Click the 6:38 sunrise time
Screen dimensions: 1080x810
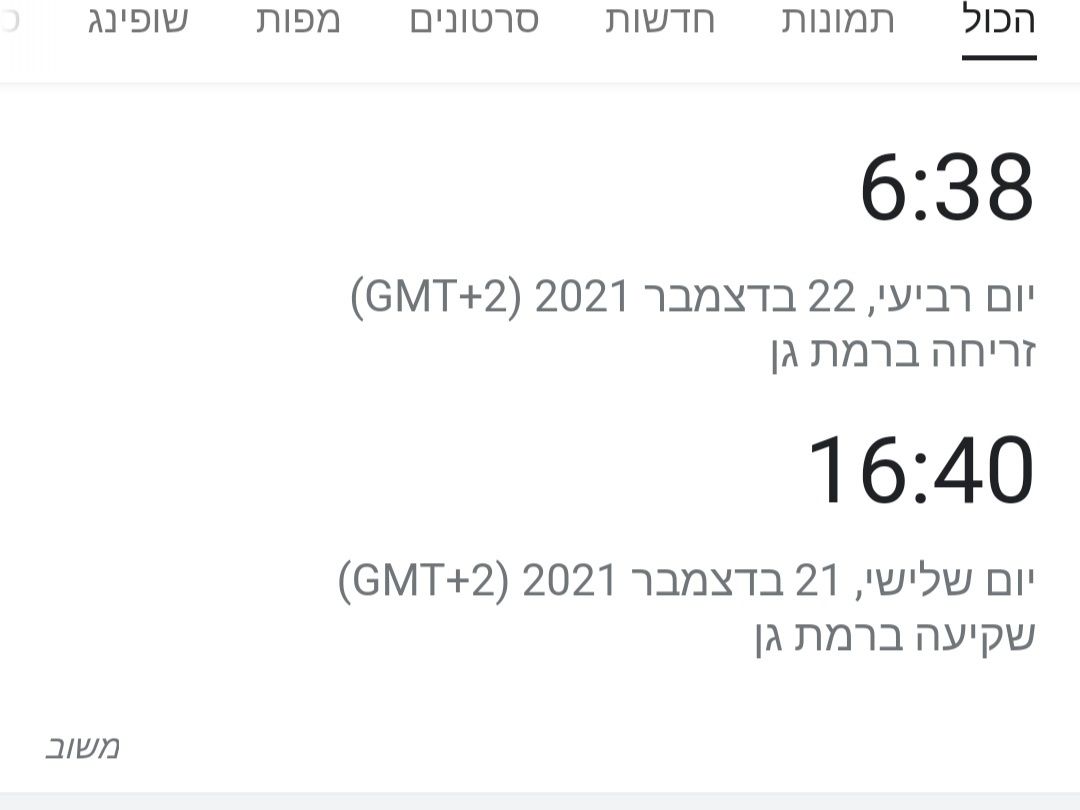(x=946, y=188)
